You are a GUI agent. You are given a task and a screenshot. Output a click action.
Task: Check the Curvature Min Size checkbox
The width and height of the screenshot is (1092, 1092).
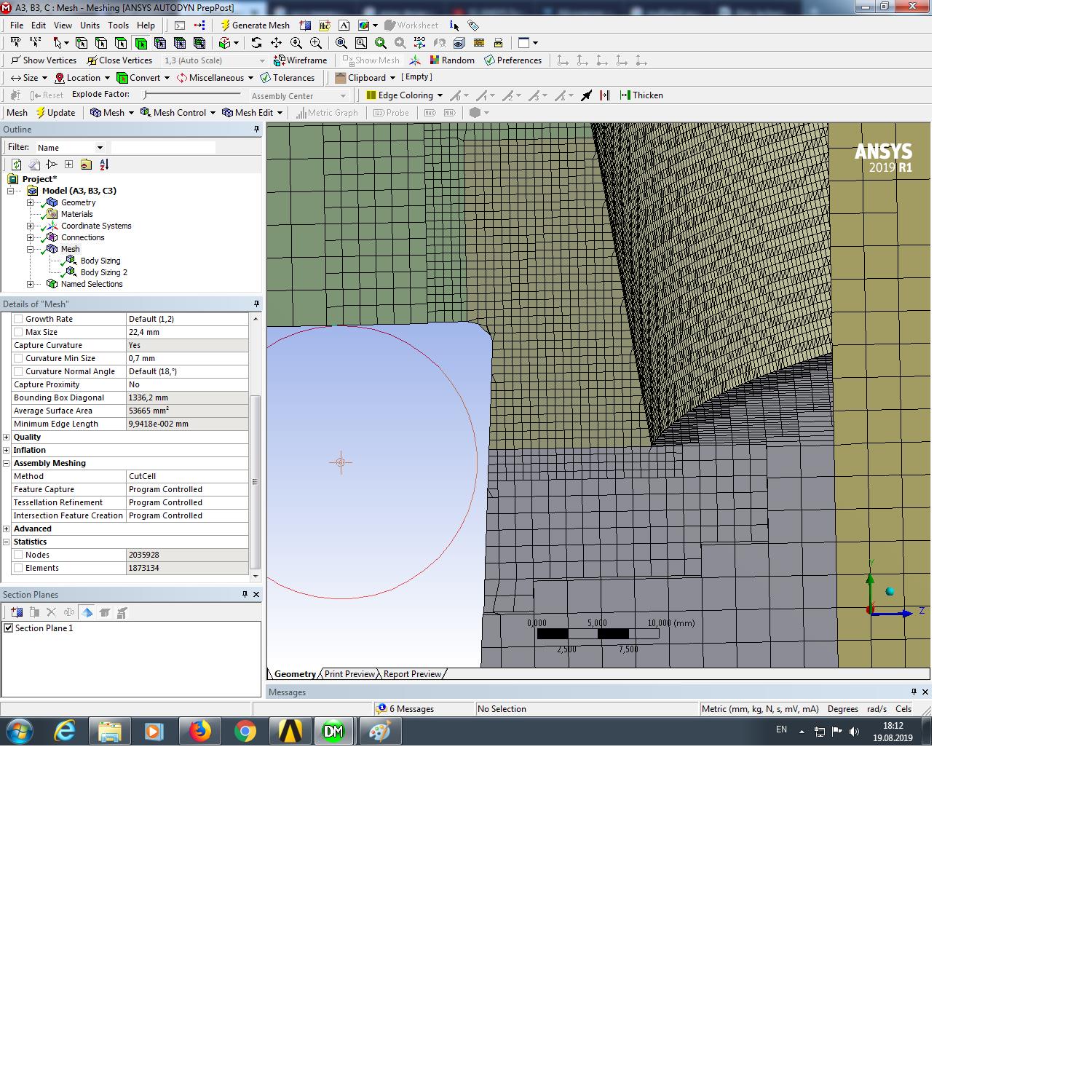(x=18, y=358)
